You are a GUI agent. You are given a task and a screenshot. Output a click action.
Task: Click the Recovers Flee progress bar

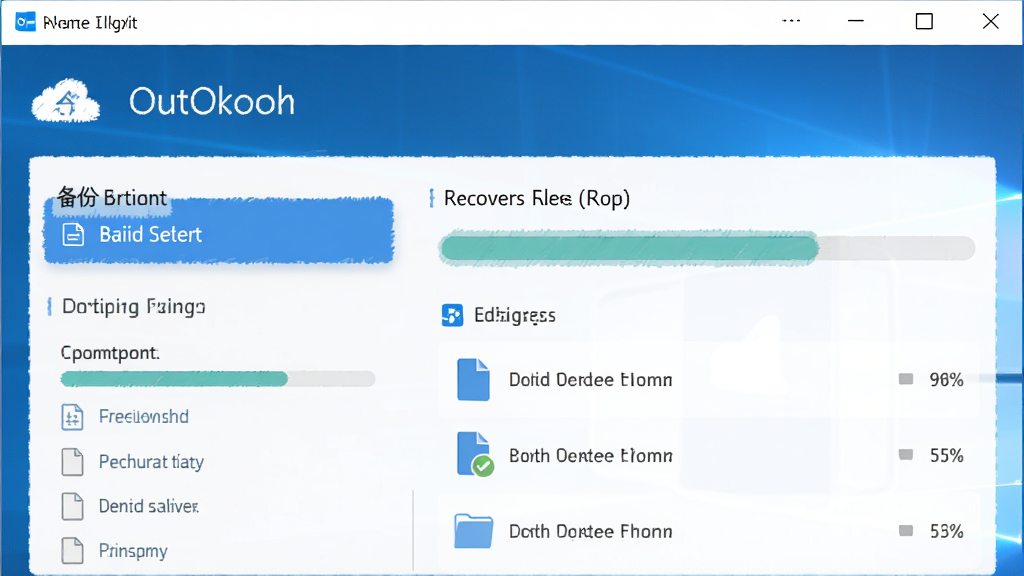[x=707, y=248]
